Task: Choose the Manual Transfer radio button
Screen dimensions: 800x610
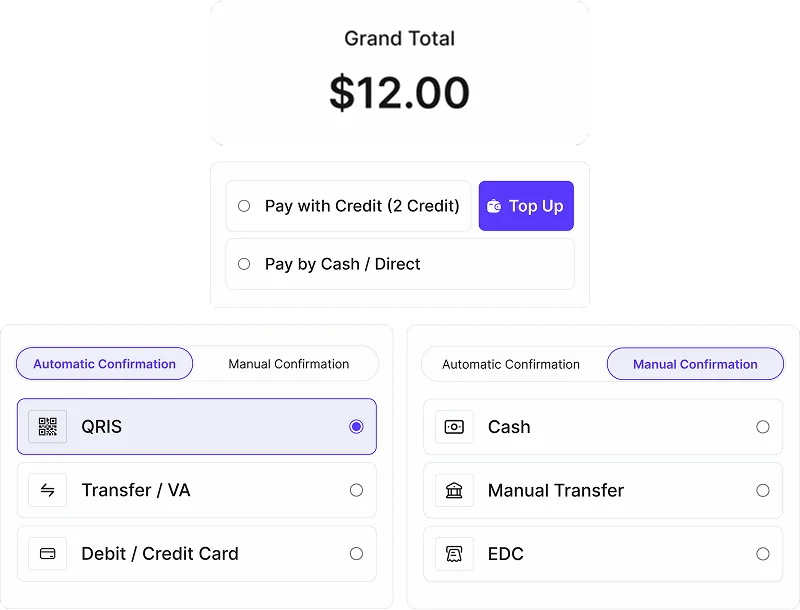Action: click(x=763, y=490)
